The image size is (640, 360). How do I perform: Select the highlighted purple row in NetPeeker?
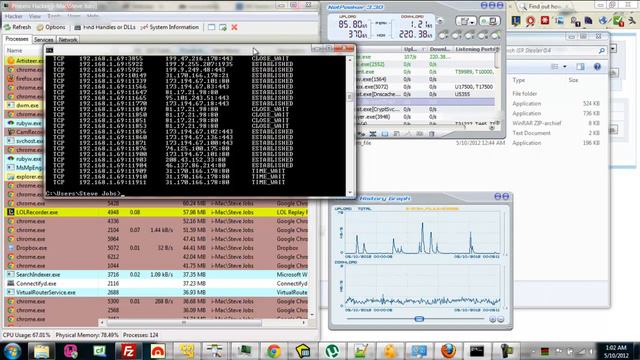pyautogui.click(x=426, y=102)
